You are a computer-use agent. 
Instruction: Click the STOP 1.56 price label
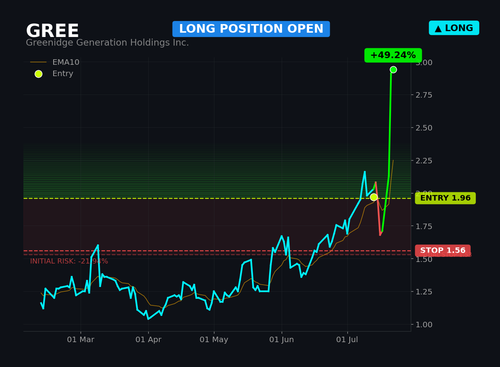pos(443,250)
